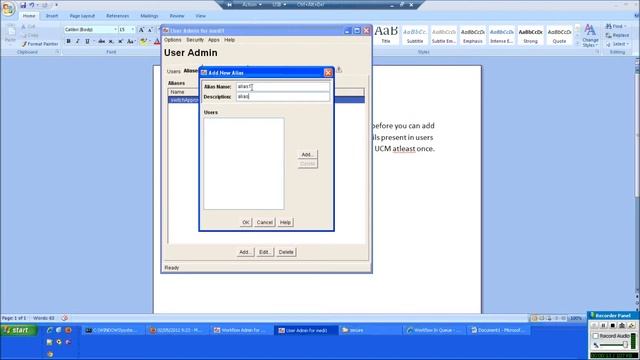Apply italic formatting in Word ribbon
The height and width of the screenshot is (360, 640).
[x=78, y=41]
